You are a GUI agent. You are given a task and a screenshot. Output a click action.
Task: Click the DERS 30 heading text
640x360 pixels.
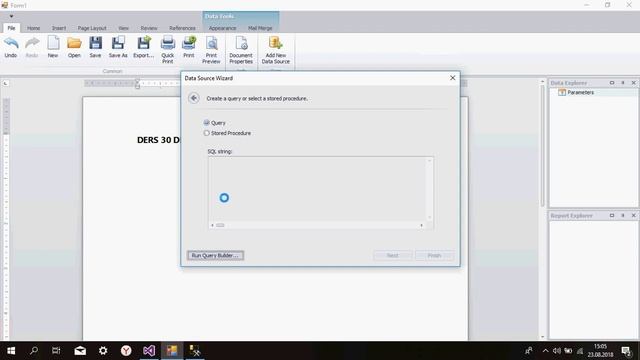pyautogui.click(x=158, y=140)
